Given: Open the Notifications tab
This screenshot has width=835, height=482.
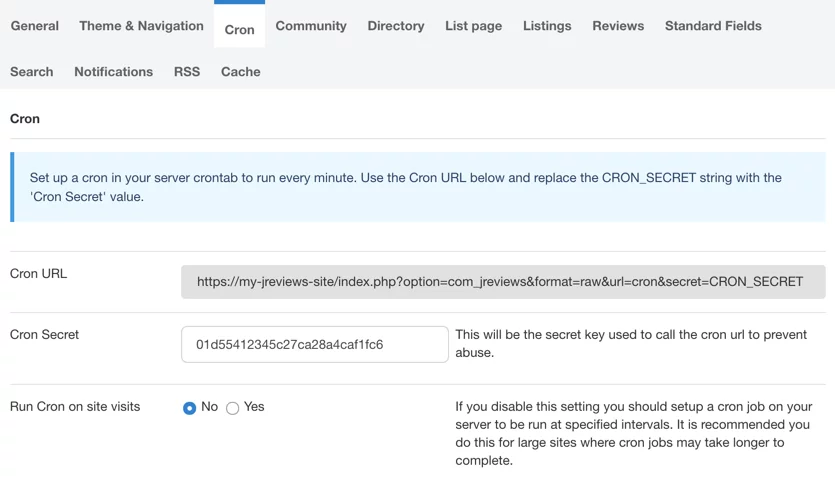Looking at the screenshot, I should pos(114,72).
